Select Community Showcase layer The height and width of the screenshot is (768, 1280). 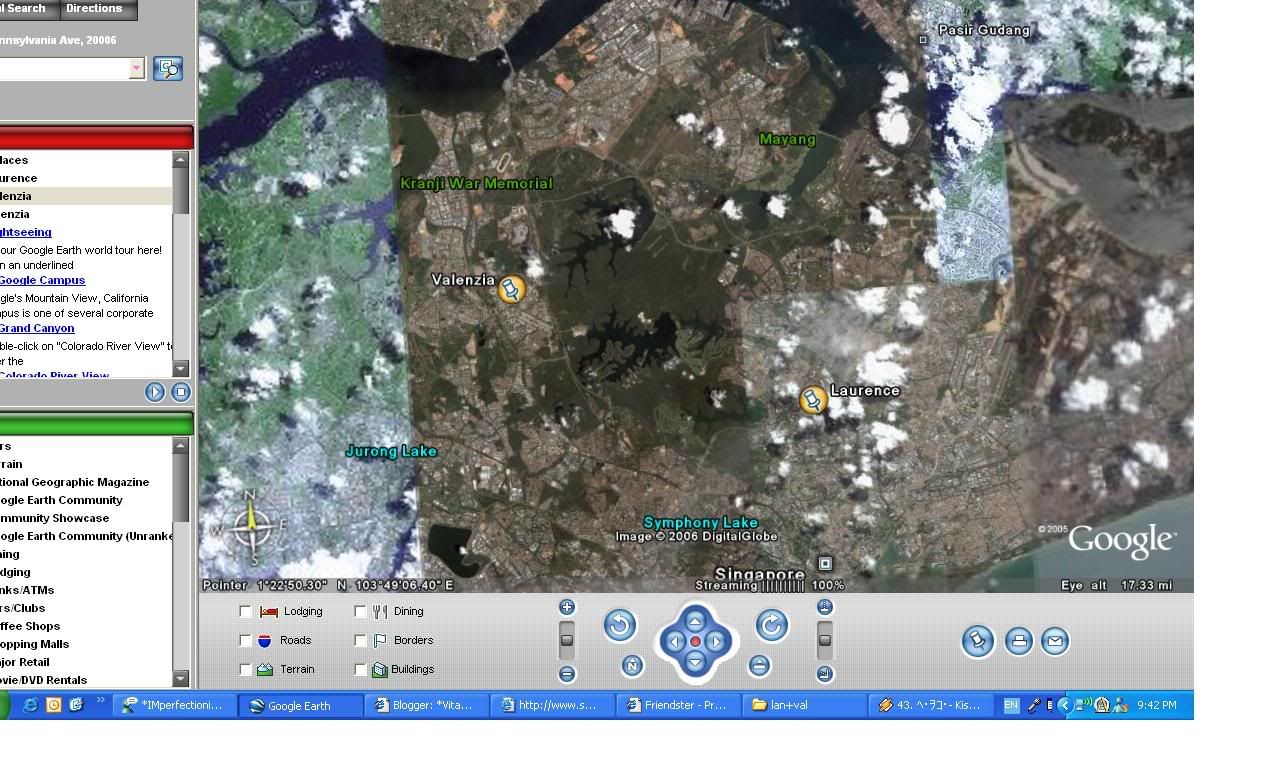54,518
